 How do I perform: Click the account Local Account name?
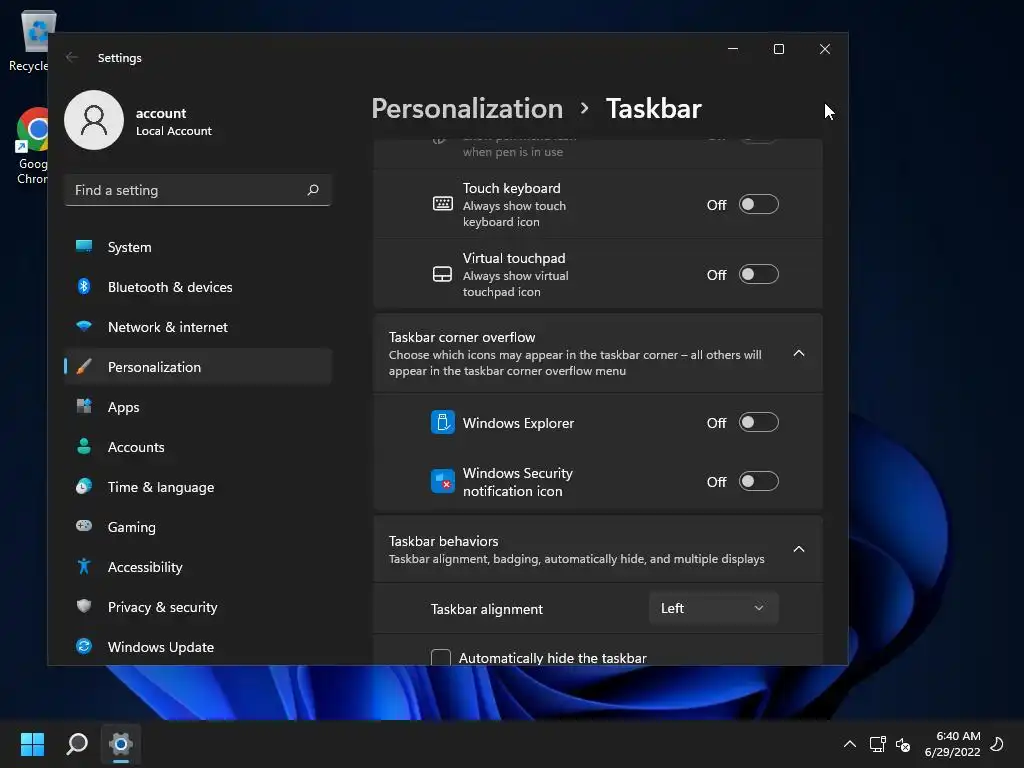tap(174, 121)
